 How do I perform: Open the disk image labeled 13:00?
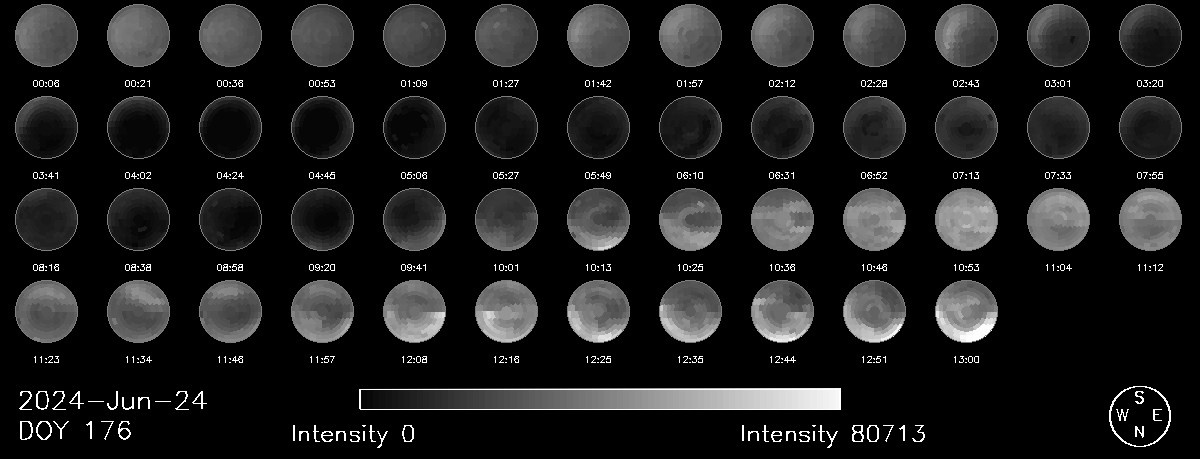[966, 312]
